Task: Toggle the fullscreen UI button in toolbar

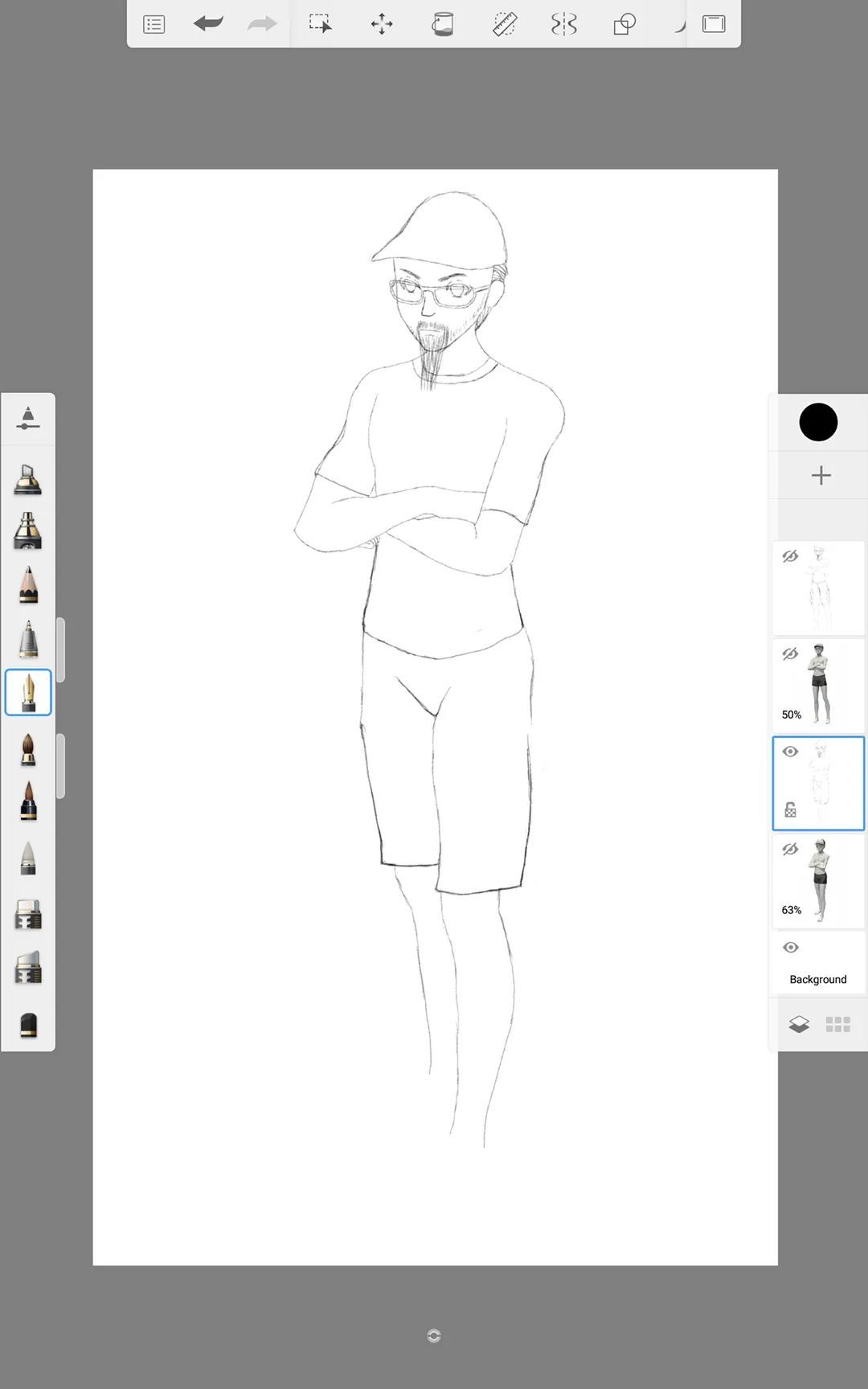Action: tap(714, 24)
